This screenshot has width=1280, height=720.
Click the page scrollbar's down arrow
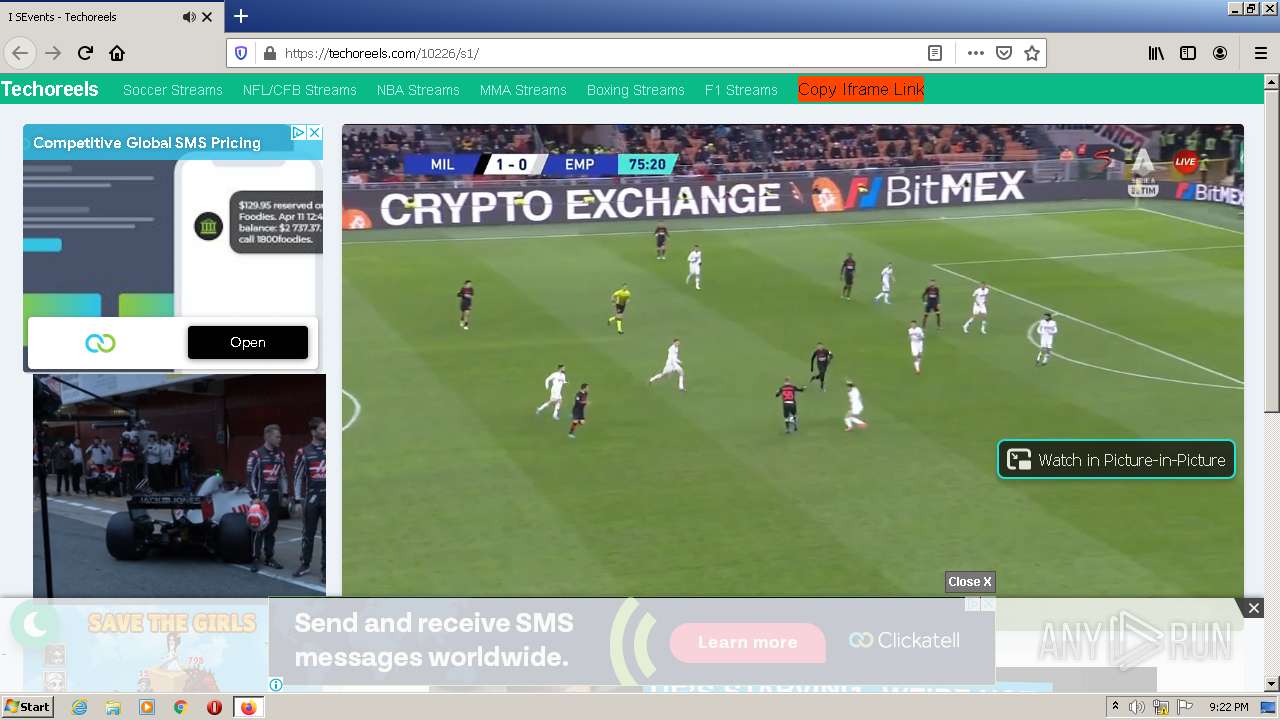coord(1271,684)
